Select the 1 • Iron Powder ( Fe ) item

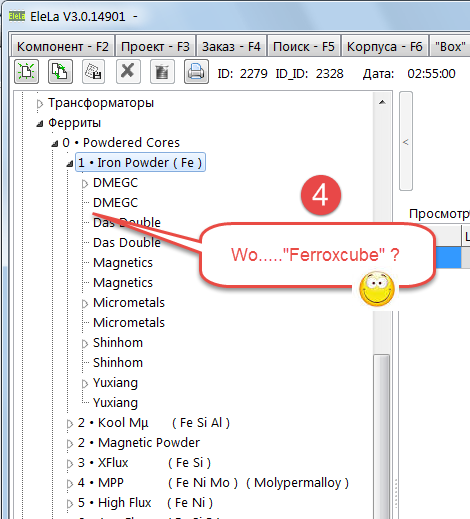point(140,163)
